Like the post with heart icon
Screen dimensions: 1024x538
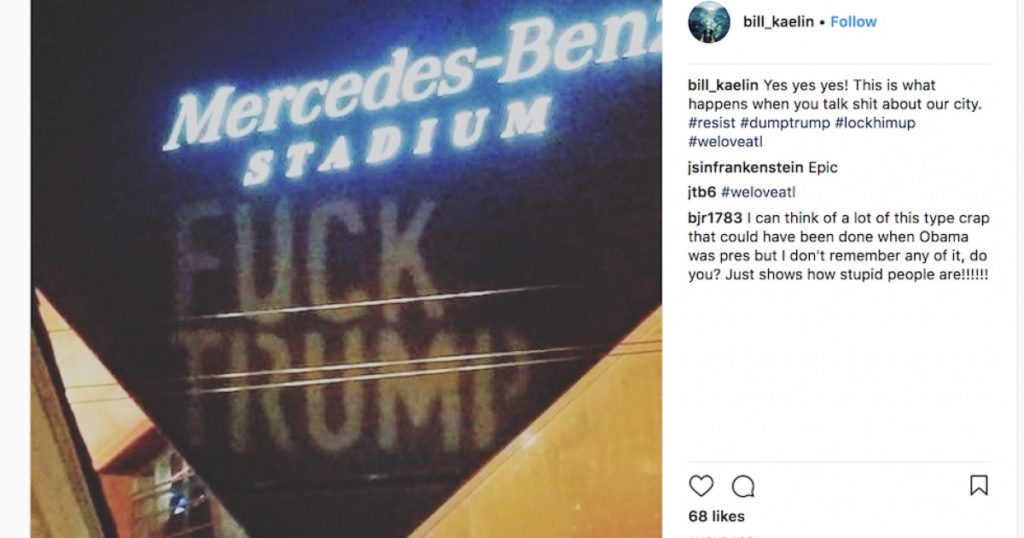(x=701, y=486)
